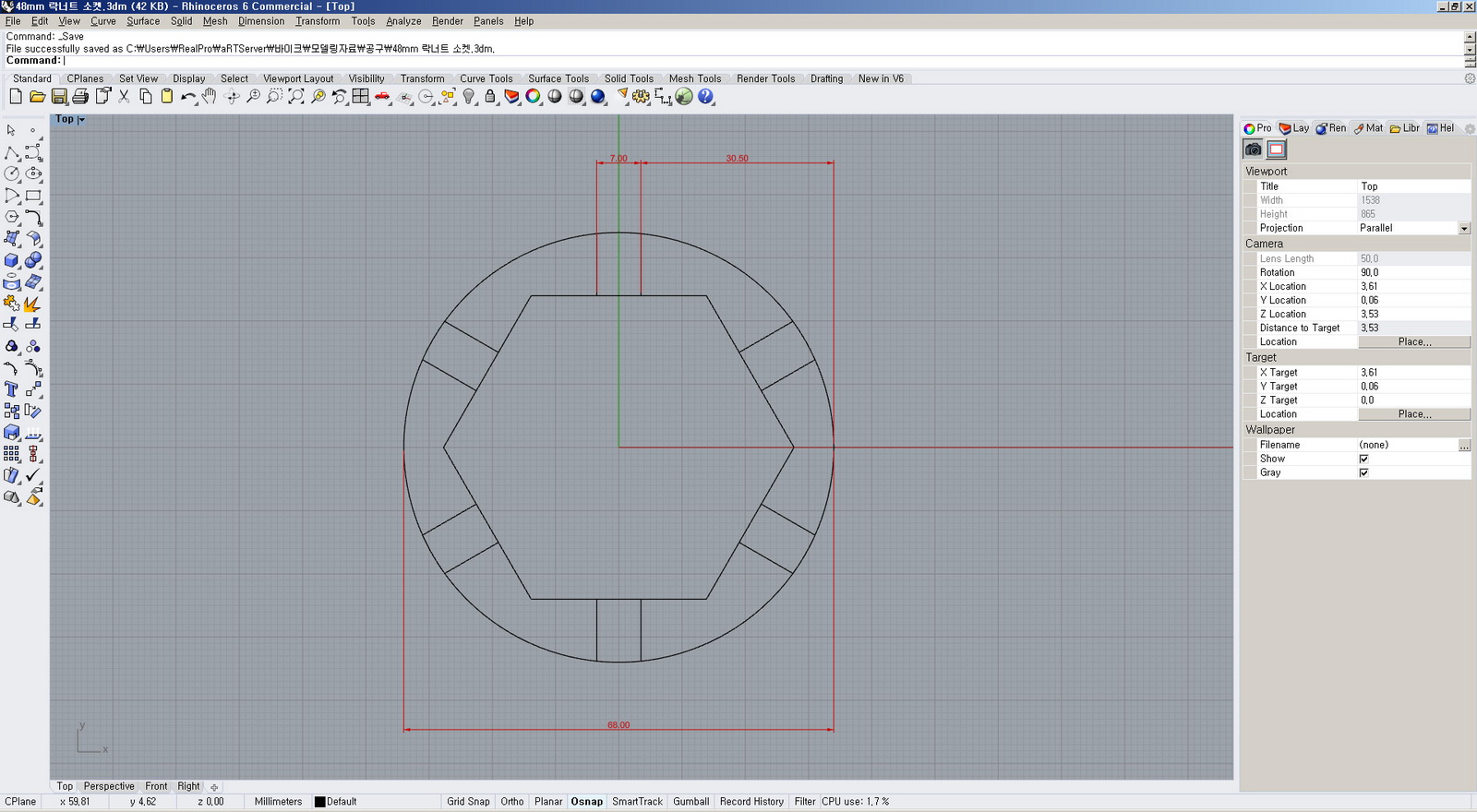
Task: Disable Osnap in status bar
Action: [x=587, y=802]
